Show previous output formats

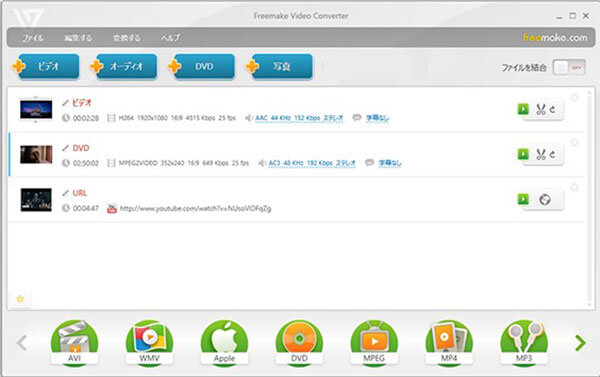pyautogui.click(x=22, y=343)
